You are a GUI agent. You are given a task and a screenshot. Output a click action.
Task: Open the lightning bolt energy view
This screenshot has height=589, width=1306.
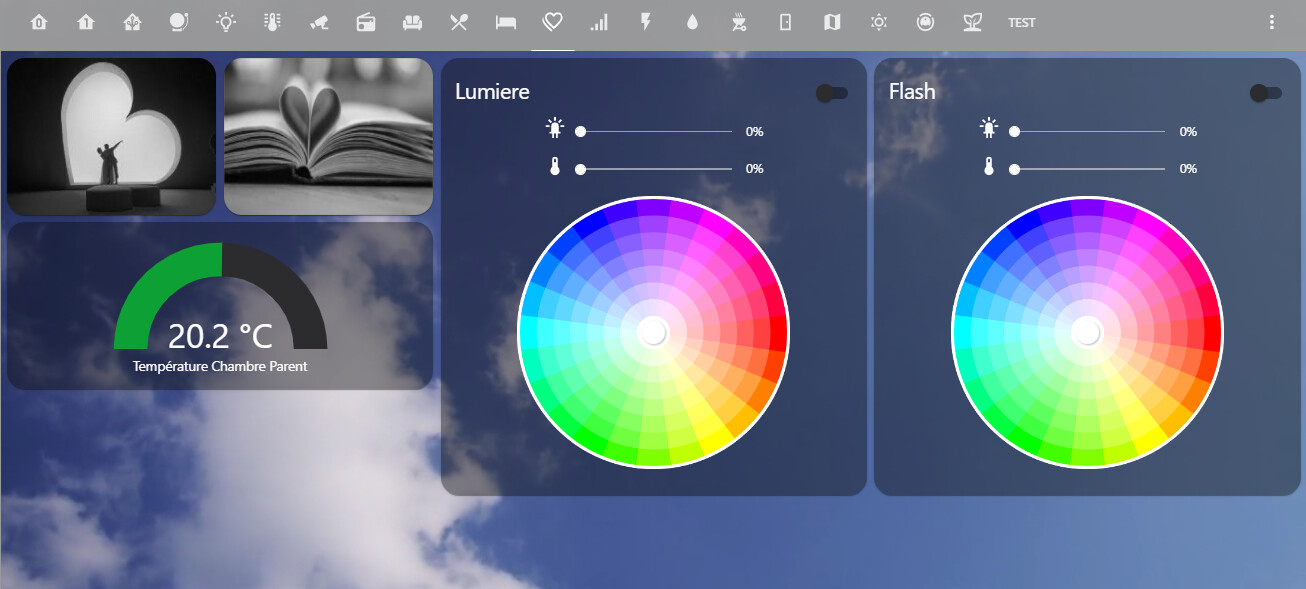pyautogui.click(x=646, y=22)
